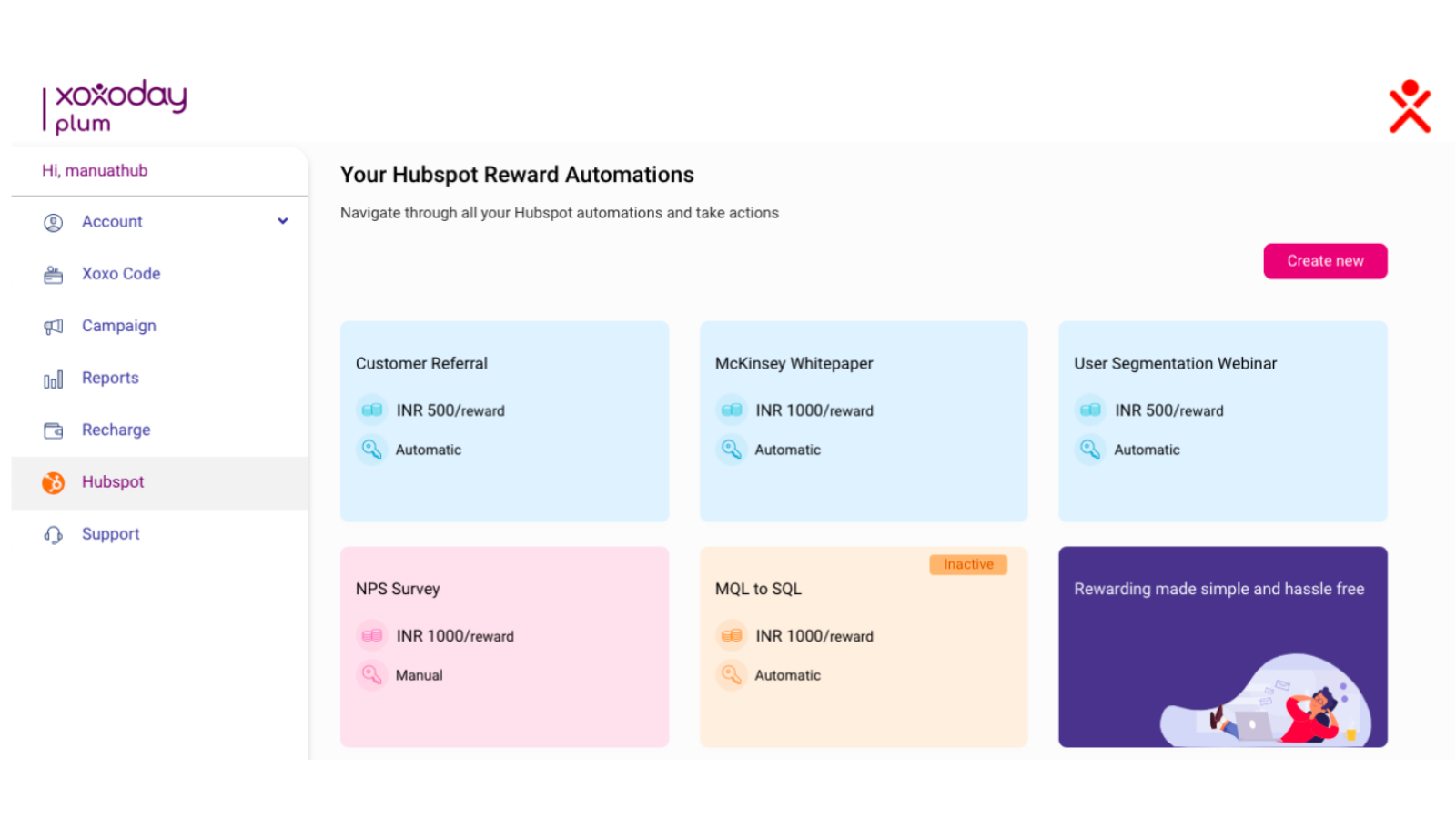Open the McKinsey Whitepaper automation card
Image resolution: width=1456 pixels, height=819 pixels.
(x=863, y=420)
